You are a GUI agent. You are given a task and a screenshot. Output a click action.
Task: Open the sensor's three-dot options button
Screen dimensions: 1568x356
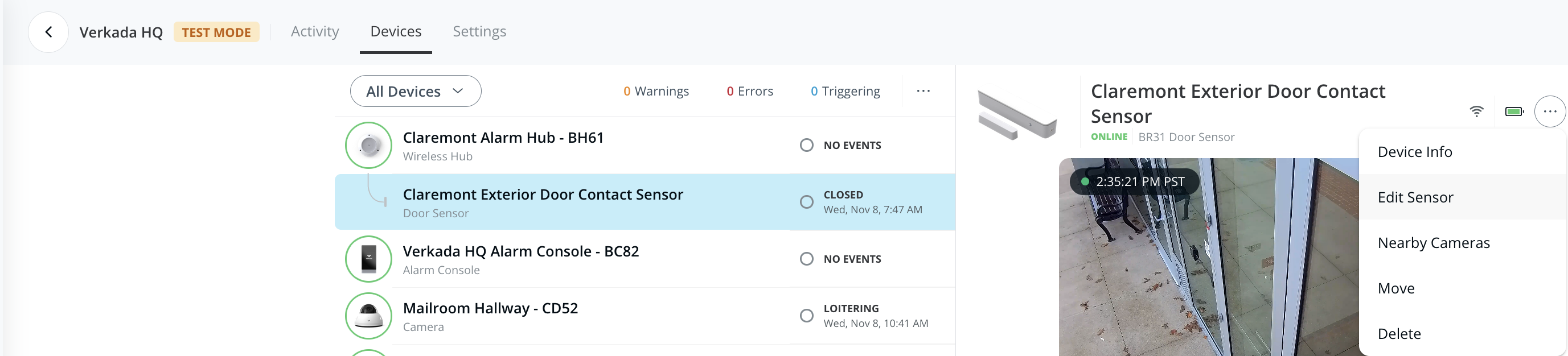1549,112
